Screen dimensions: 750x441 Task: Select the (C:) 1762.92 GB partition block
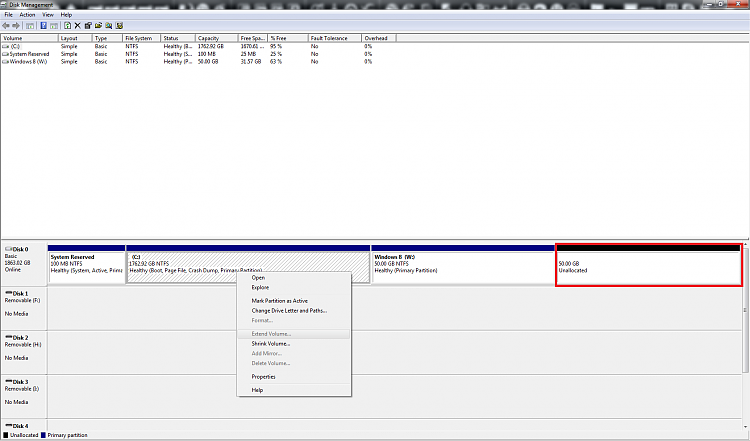[248, 265]
